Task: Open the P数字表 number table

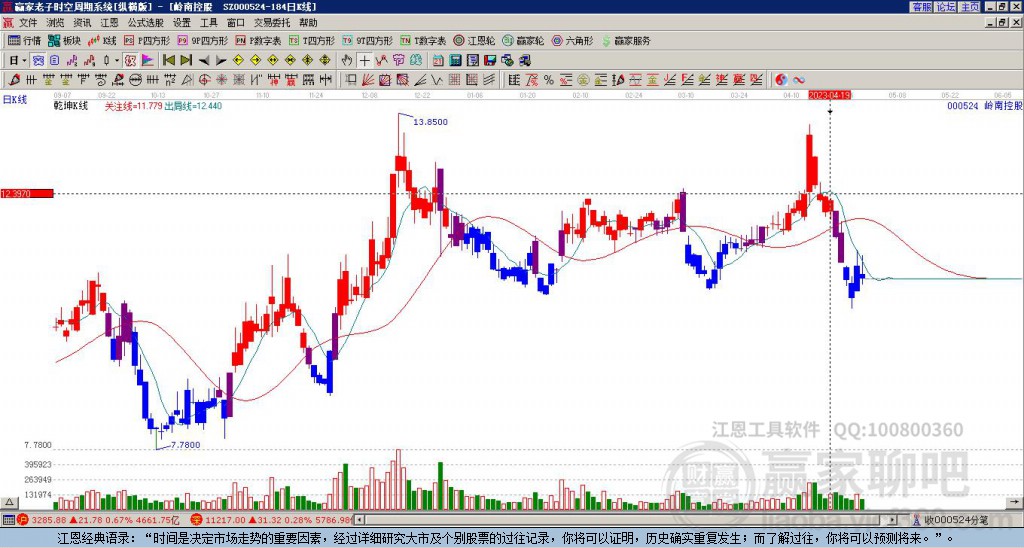Action: 258,40
